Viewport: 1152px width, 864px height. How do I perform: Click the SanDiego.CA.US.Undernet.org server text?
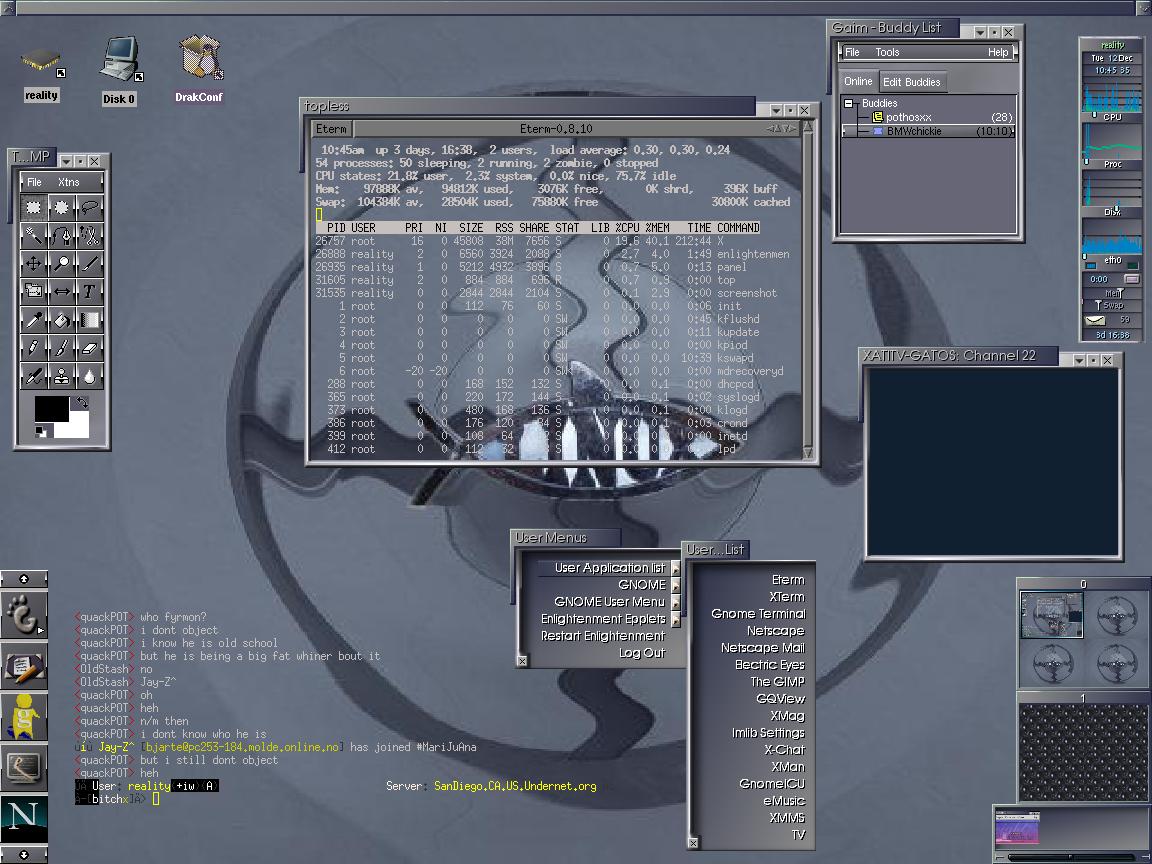515,786
